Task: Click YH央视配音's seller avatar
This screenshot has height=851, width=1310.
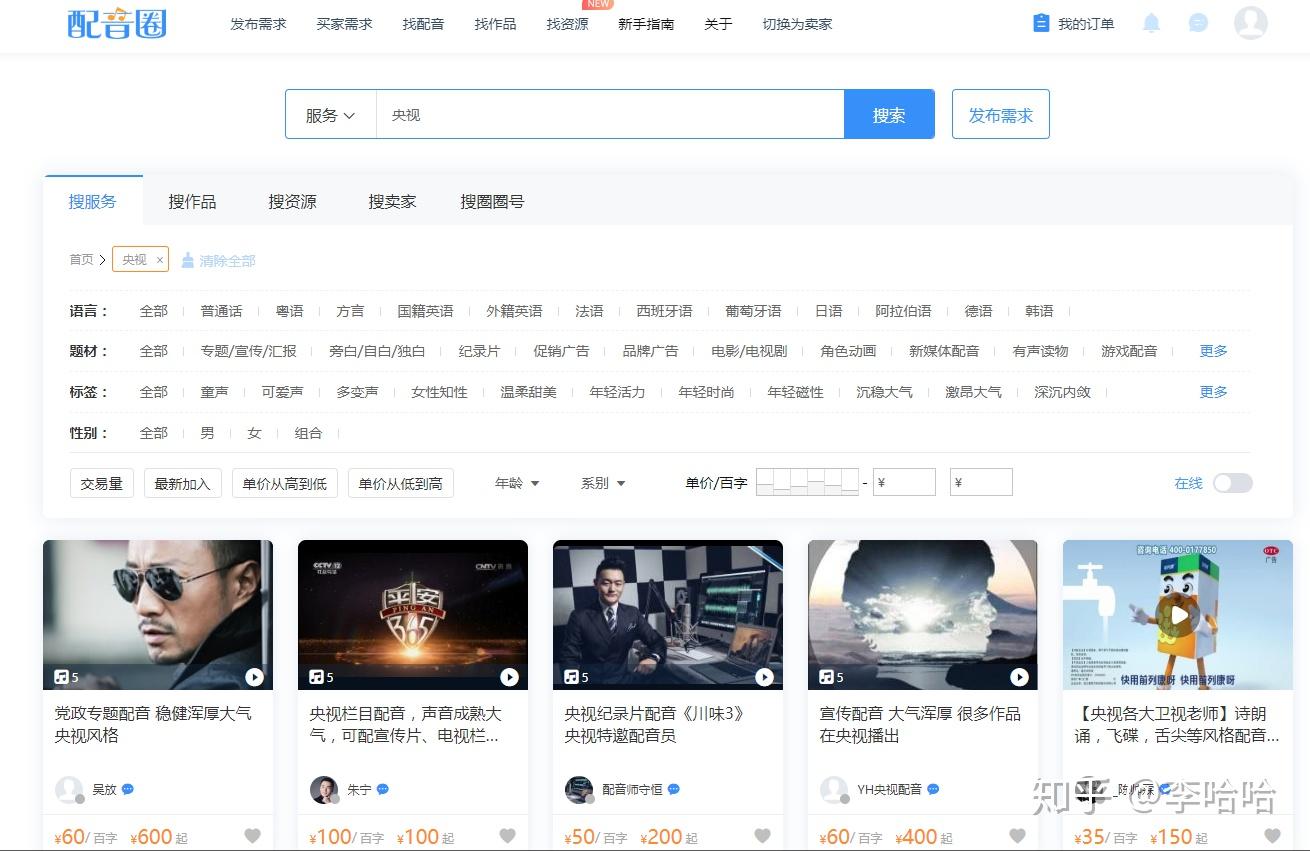Action: click(x=834, y=789)
